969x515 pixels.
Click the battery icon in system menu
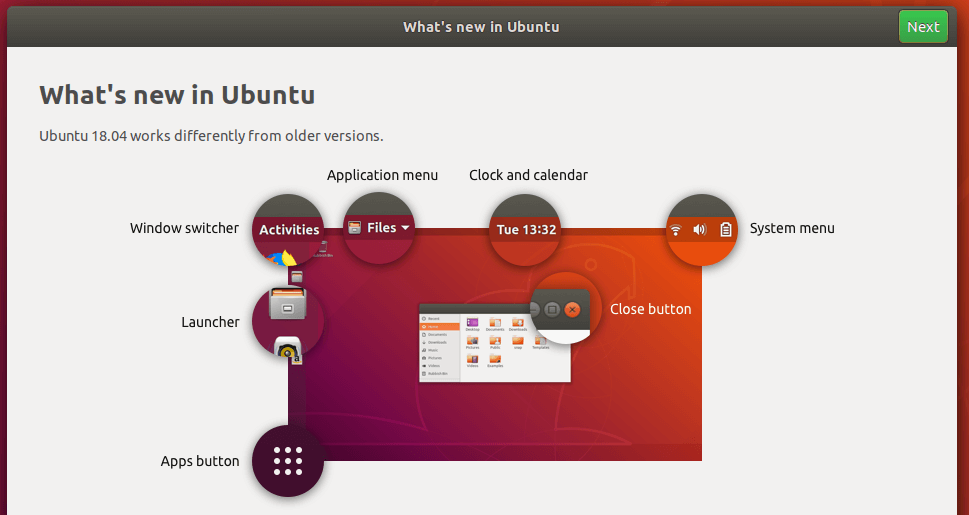click(726, 229)
